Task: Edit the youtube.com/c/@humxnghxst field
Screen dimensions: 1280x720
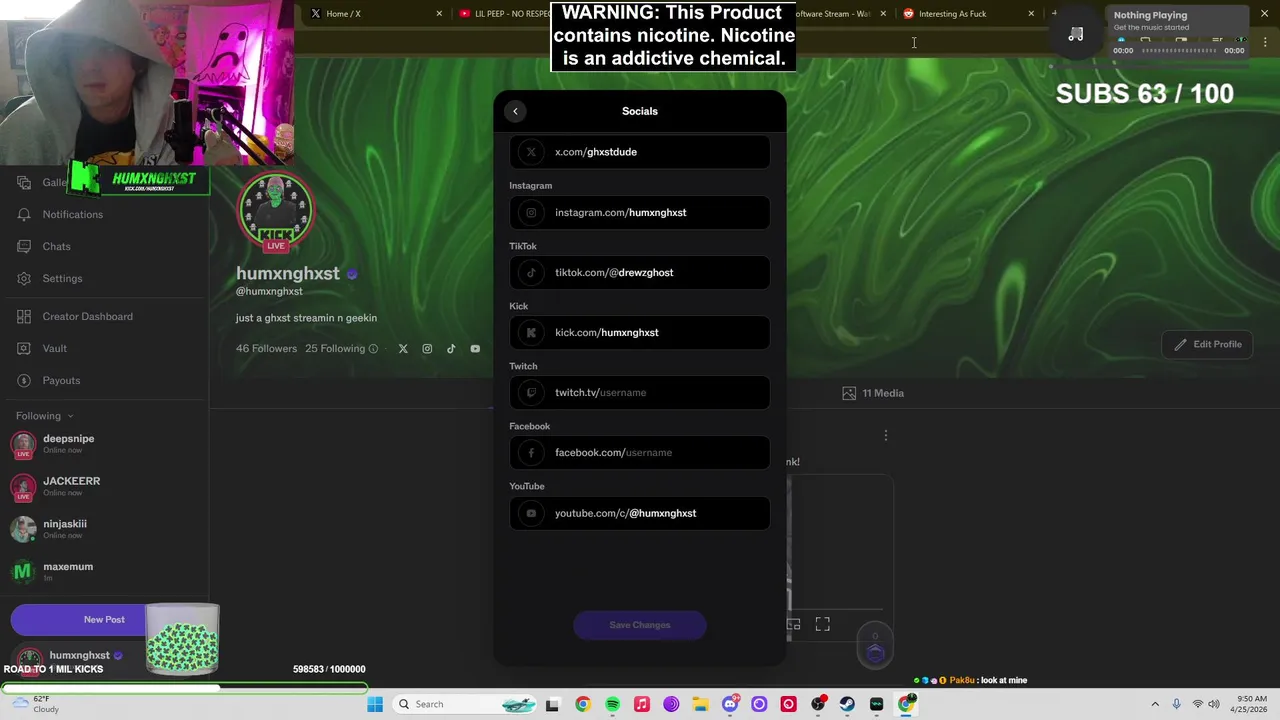Action: coord(640,513)
